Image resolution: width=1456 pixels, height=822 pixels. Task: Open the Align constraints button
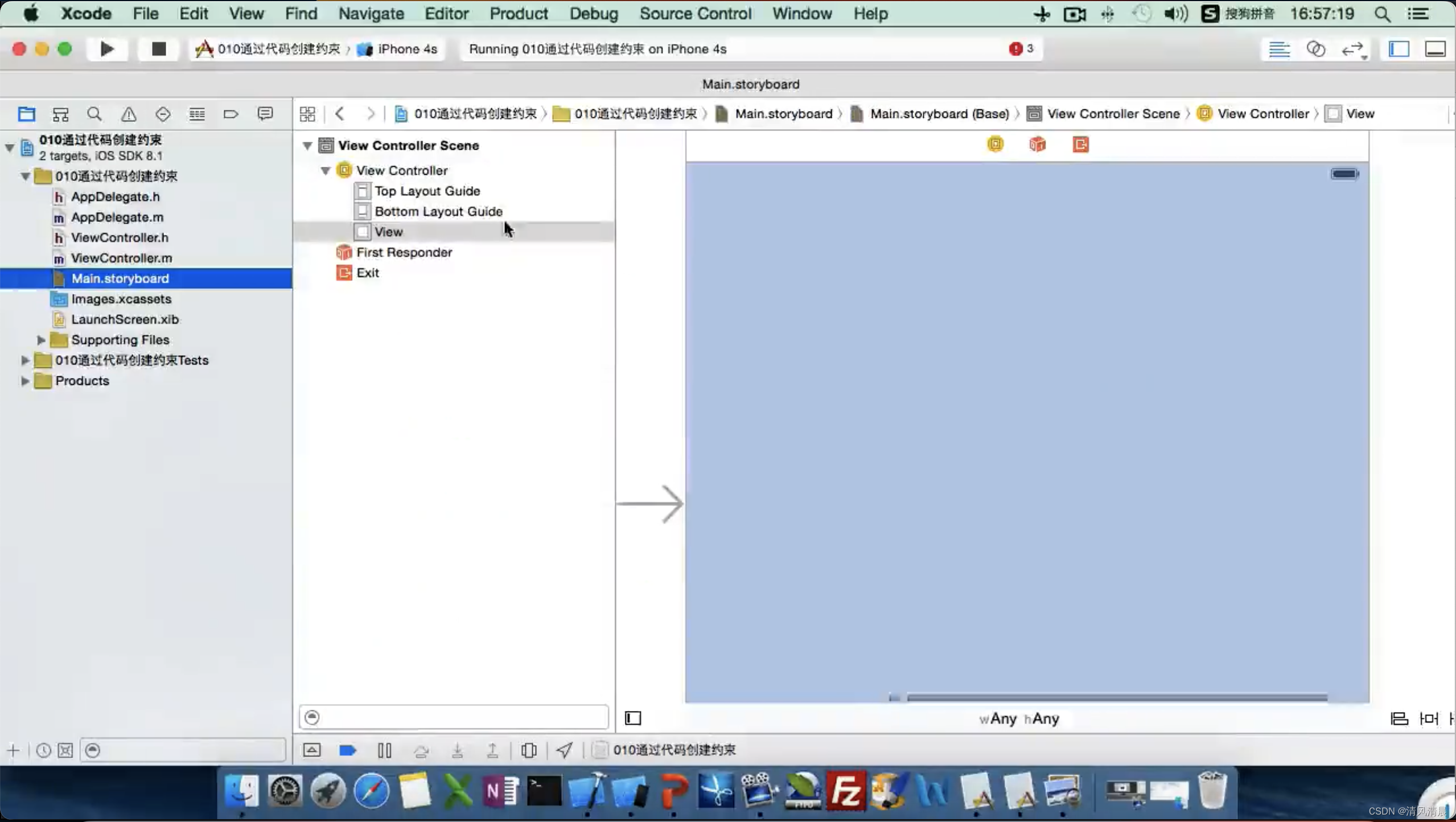point(1399,718)
